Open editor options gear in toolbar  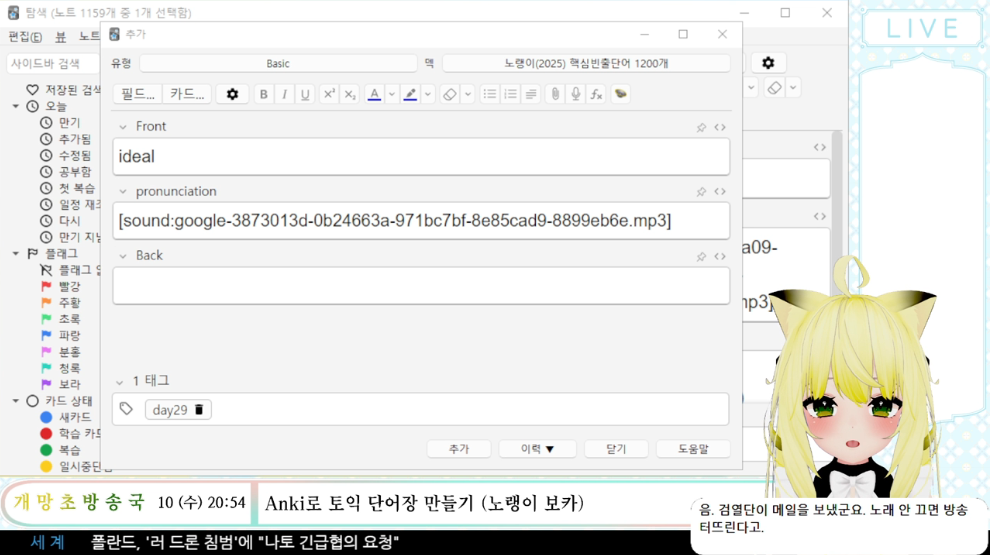[x=232, y=94]
